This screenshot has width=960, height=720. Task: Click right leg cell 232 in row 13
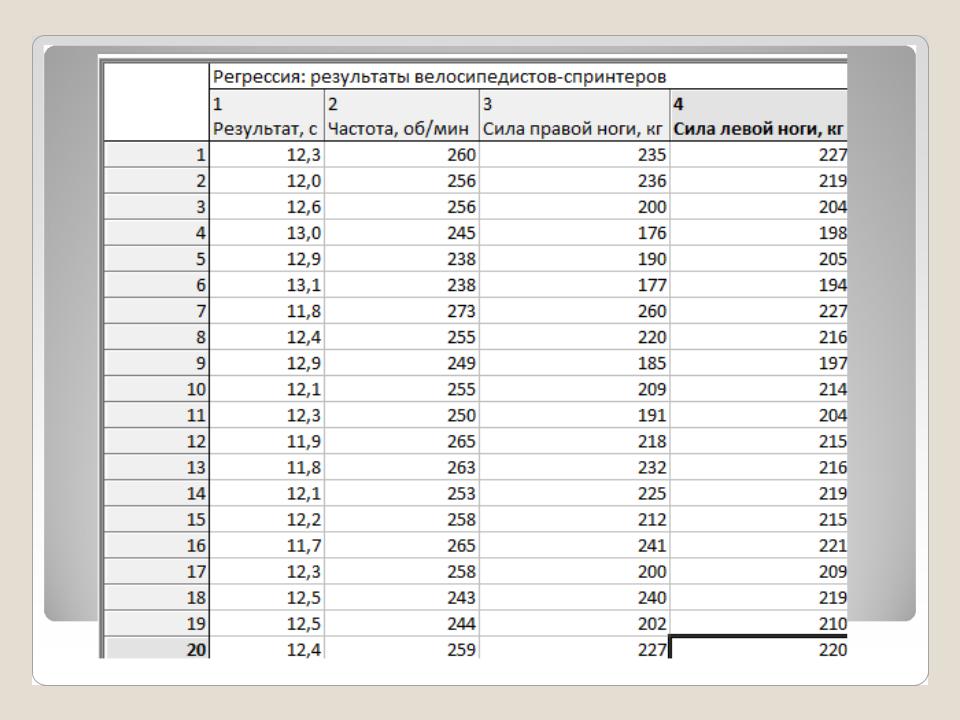pyautogui.click(x=575, y=467)
